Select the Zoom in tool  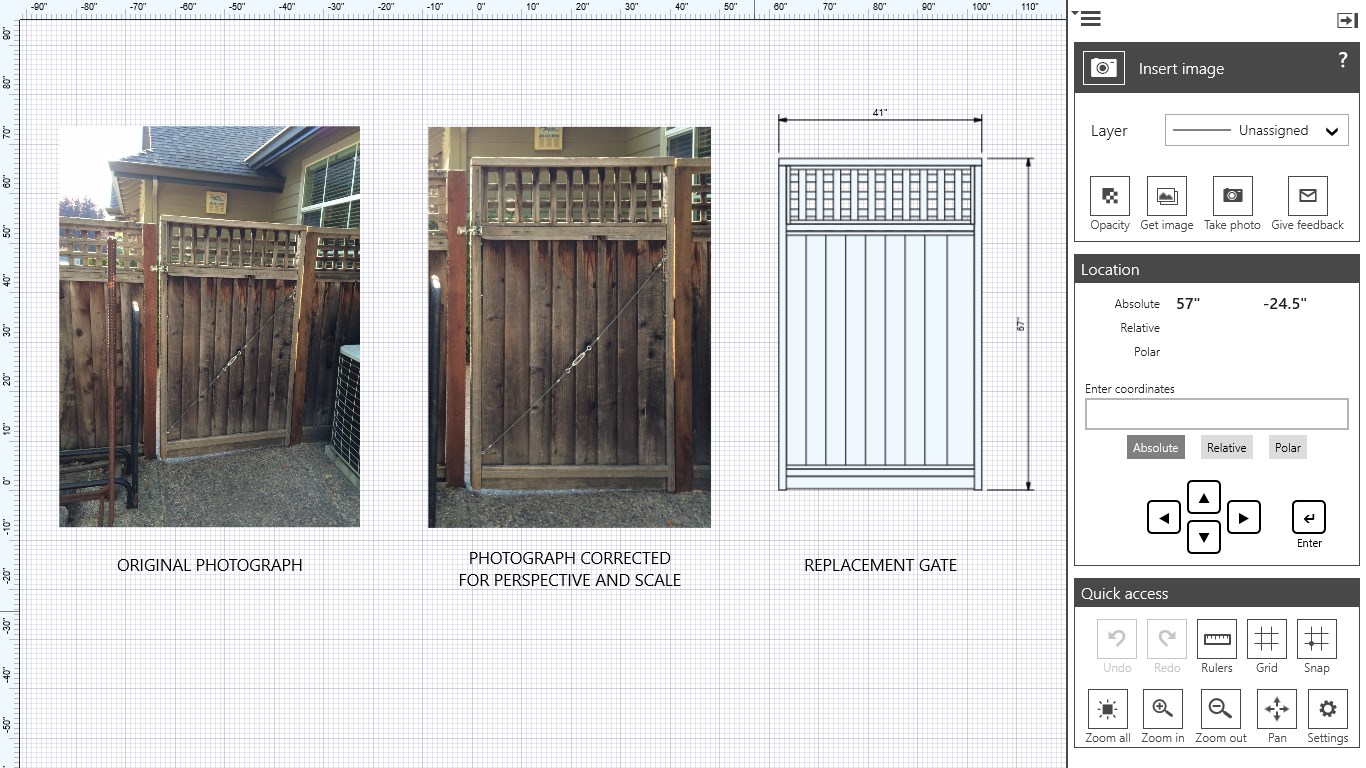(1162, 709)
